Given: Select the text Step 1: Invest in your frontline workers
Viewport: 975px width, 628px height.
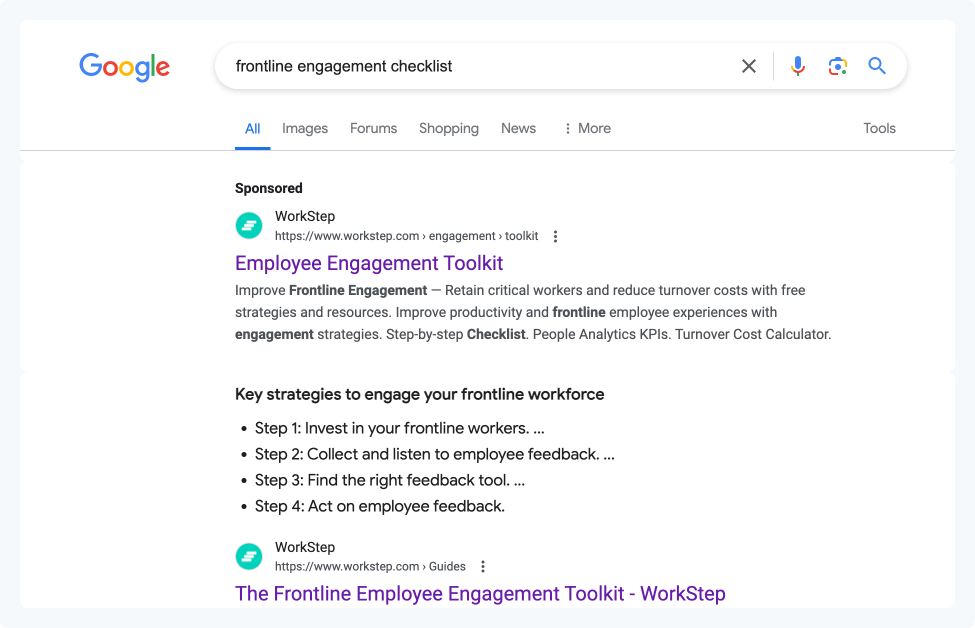Looking at the screenshot, I should tap(399, 428).
